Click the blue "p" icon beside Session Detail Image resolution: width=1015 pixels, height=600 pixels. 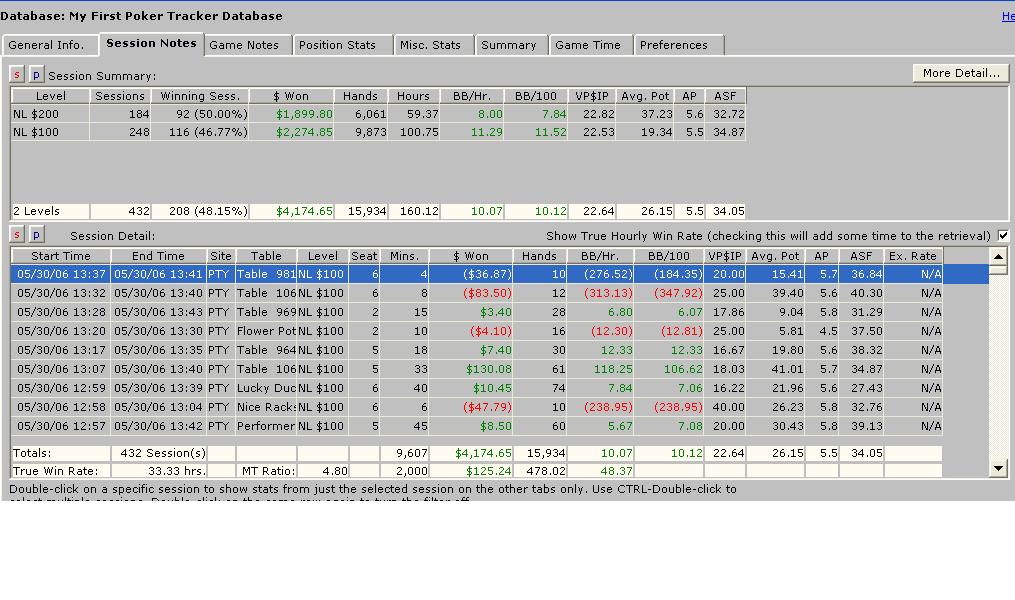click(x=36, y=235)
